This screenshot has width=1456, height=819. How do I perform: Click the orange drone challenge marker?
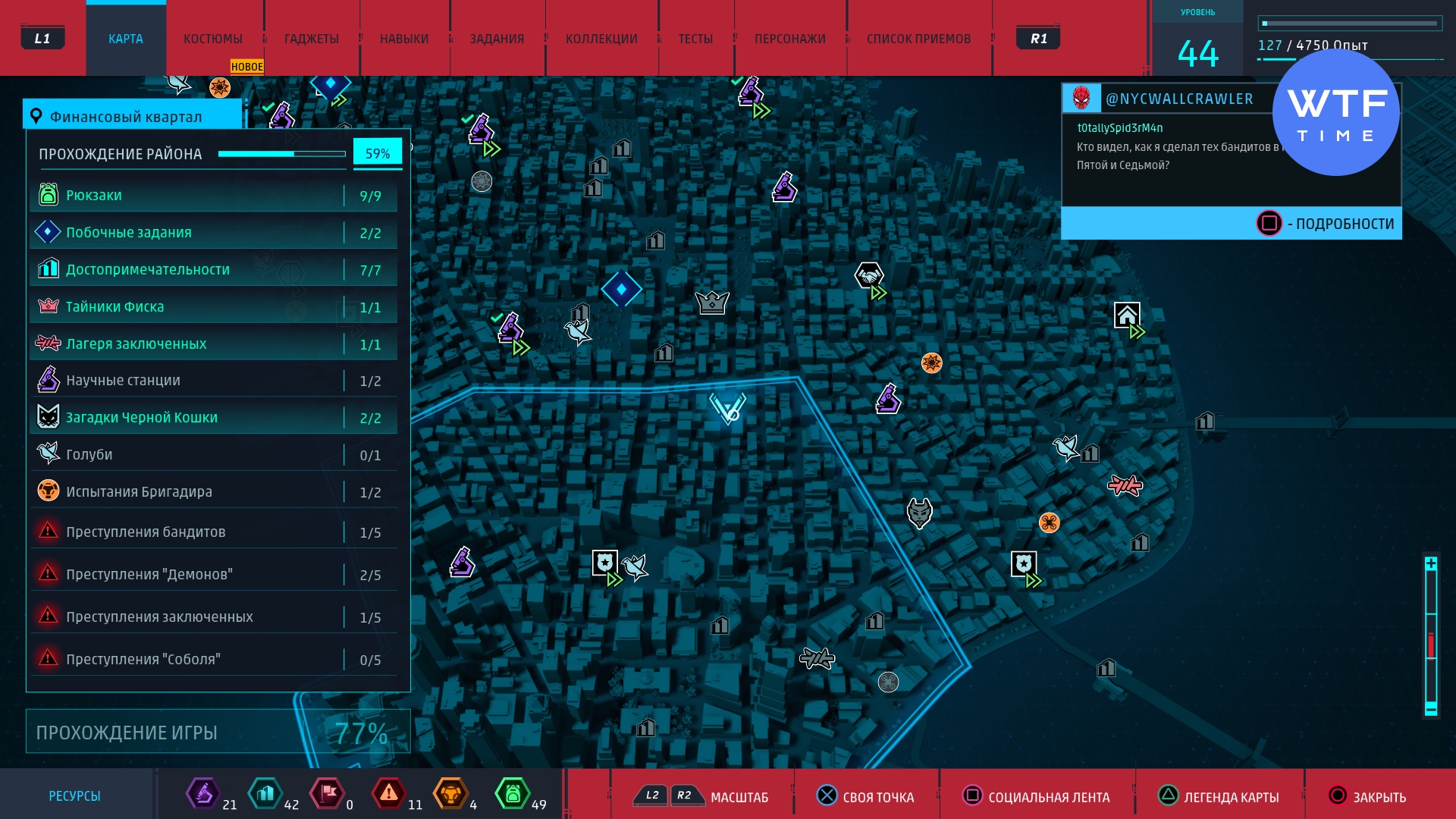point(1049,522)
